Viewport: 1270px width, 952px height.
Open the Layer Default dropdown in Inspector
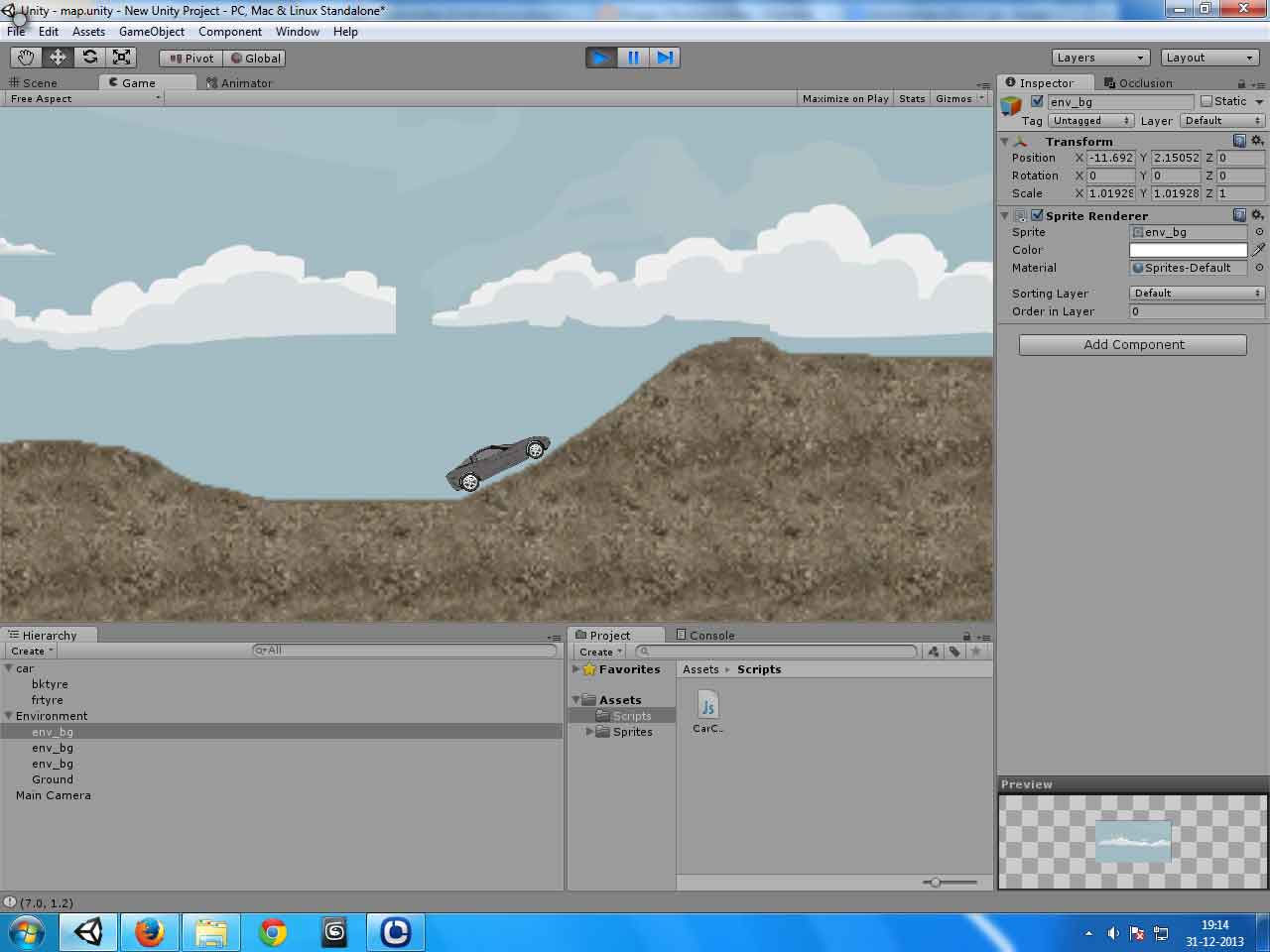[x=1222, y=121]
